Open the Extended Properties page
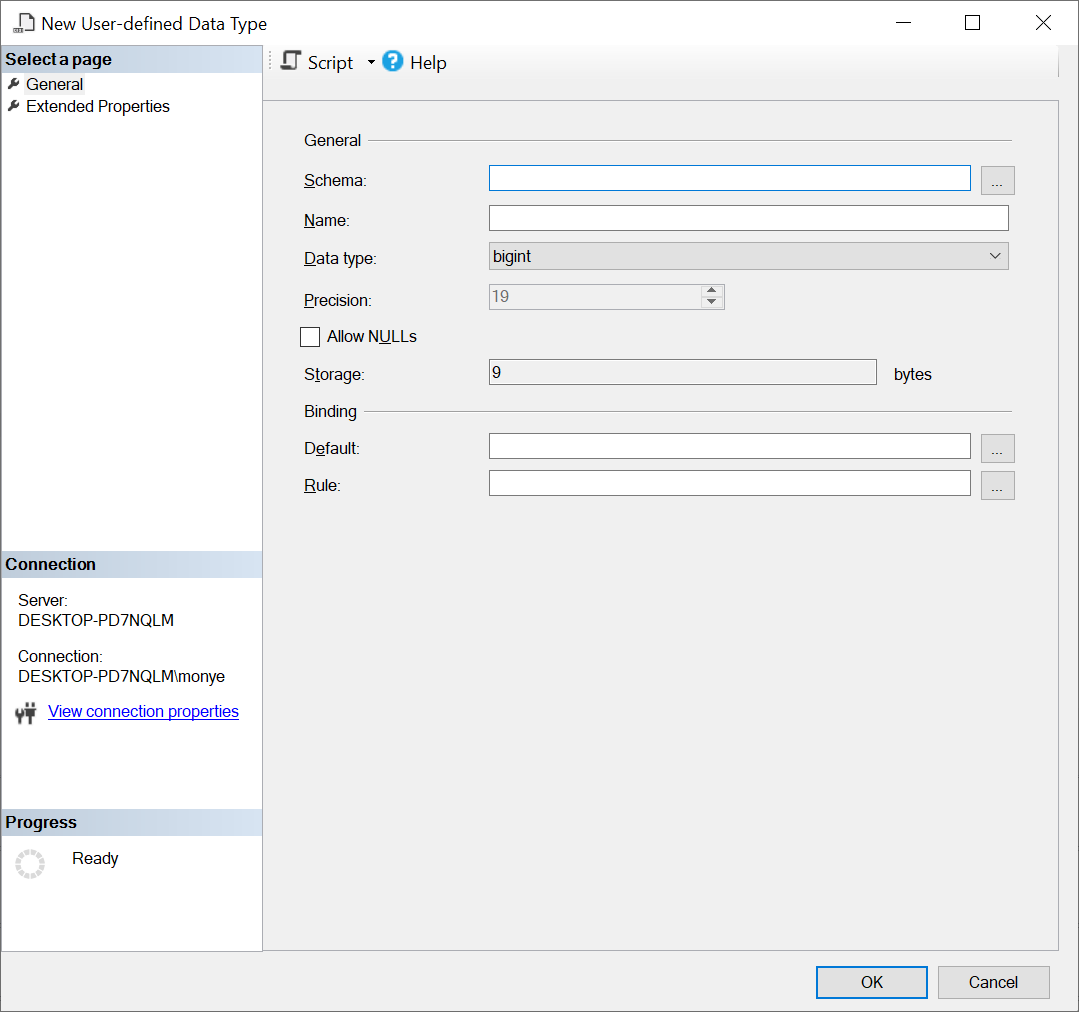The image size is (1079, 1012). pos(98,106)
